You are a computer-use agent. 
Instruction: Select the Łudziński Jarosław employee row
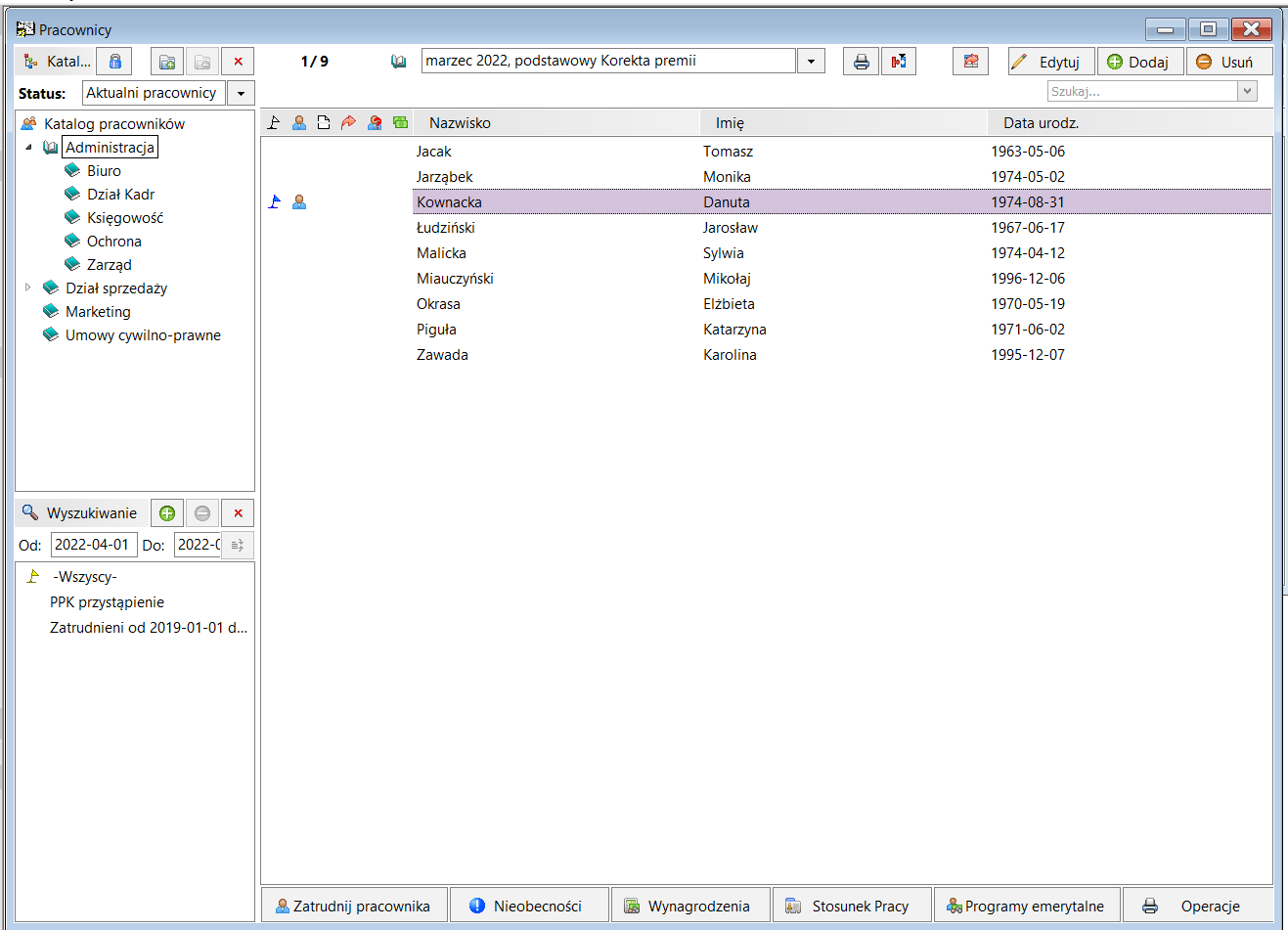tap(767, 228)
